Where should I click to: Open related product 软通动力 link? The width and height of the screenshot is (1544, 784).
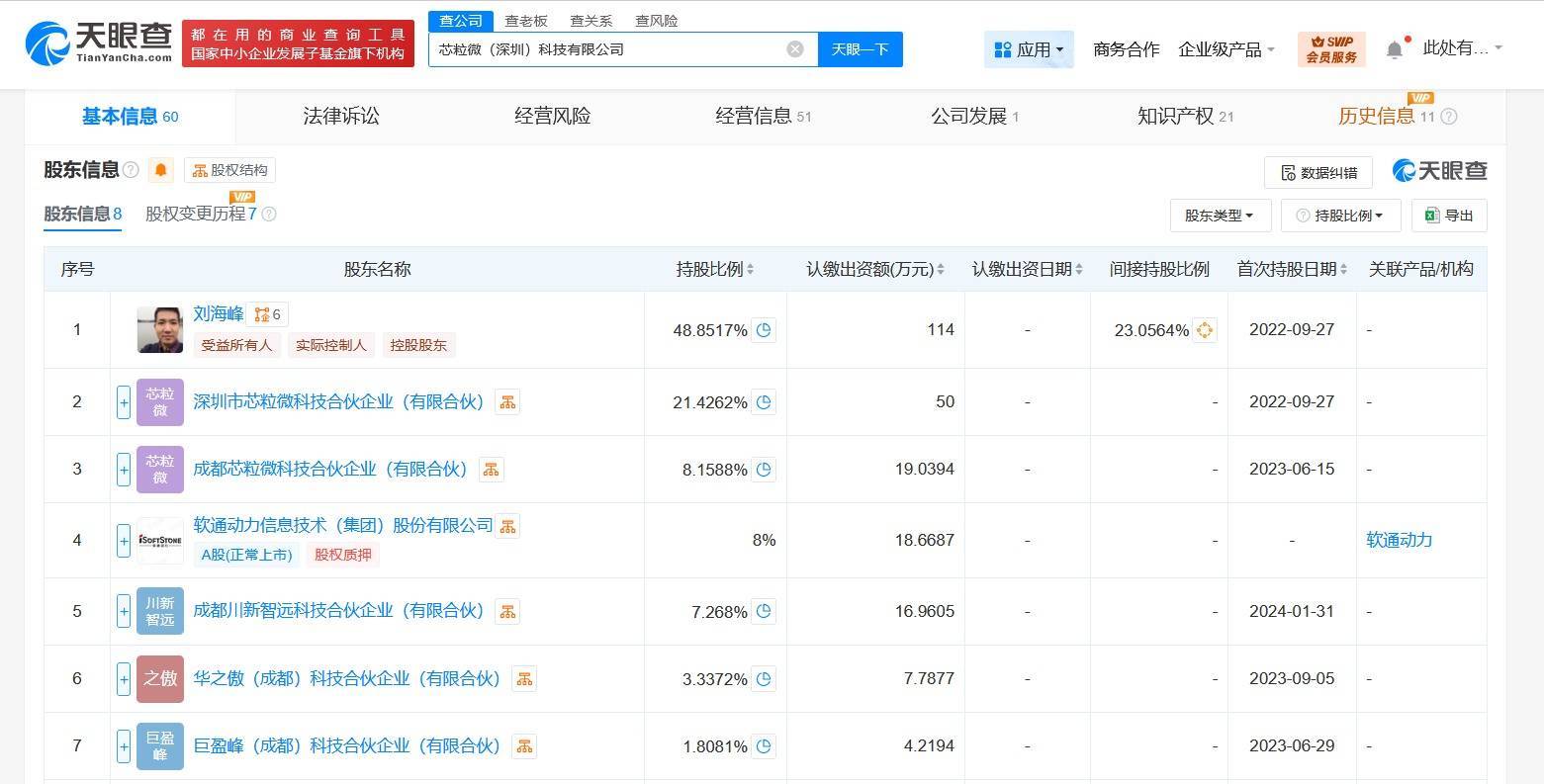1399,540
